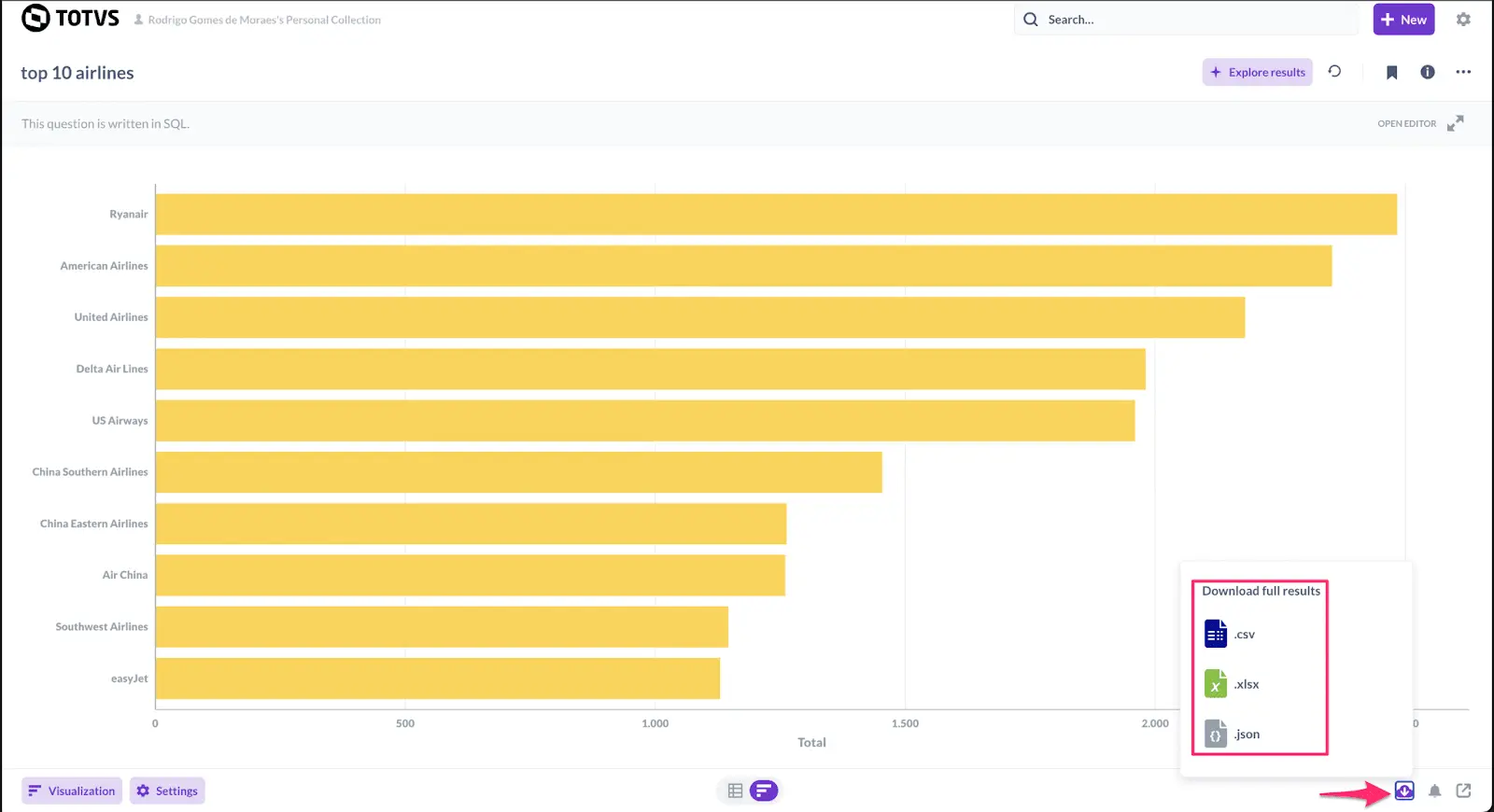This screenshot has height=812, width=1494.
Task: Click the 'easyJet' axis label
Action: [130, 679]
